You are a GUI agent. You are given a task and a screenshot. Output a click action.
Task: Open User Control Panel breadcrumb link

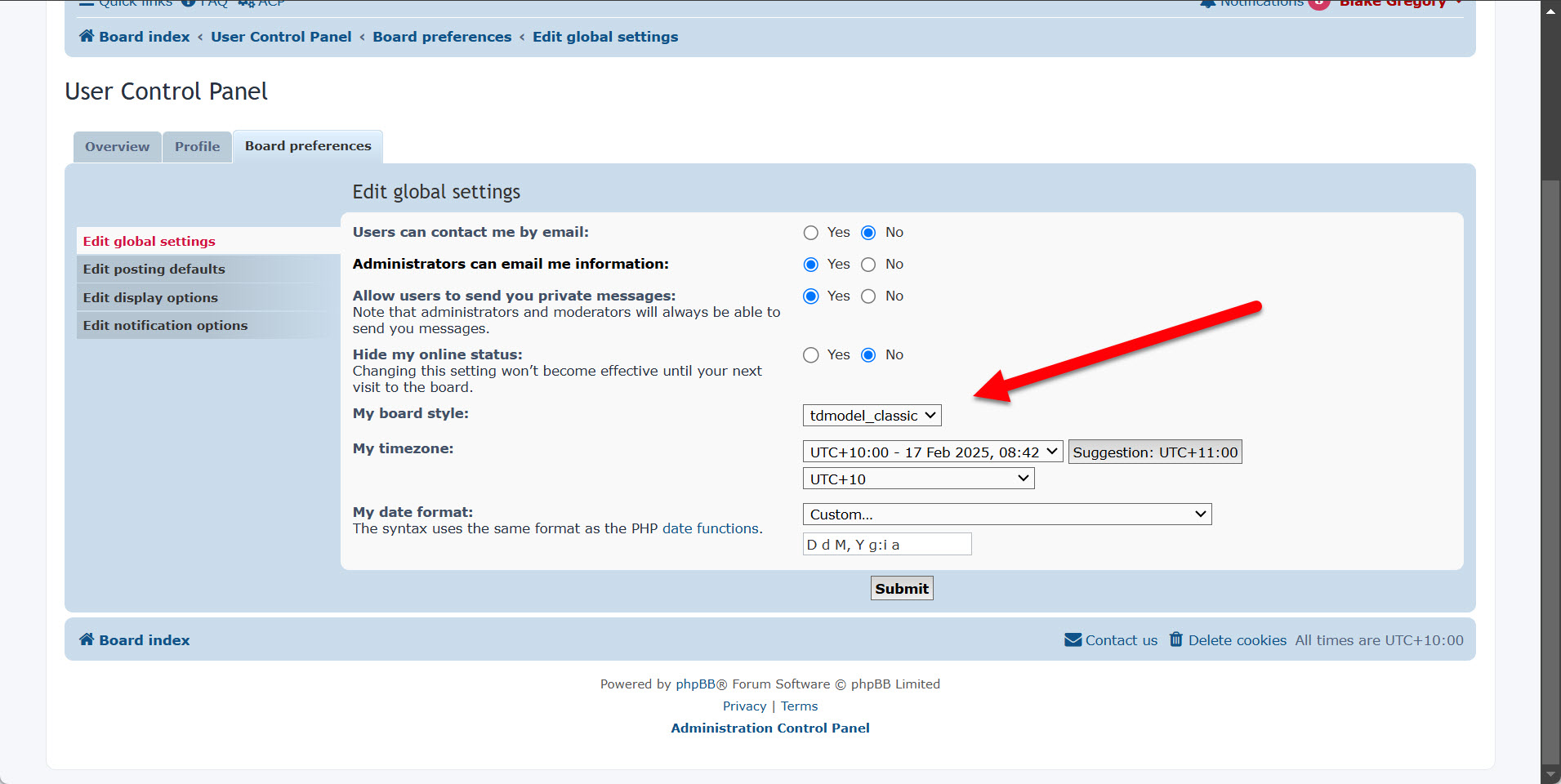tap(281, 37)
